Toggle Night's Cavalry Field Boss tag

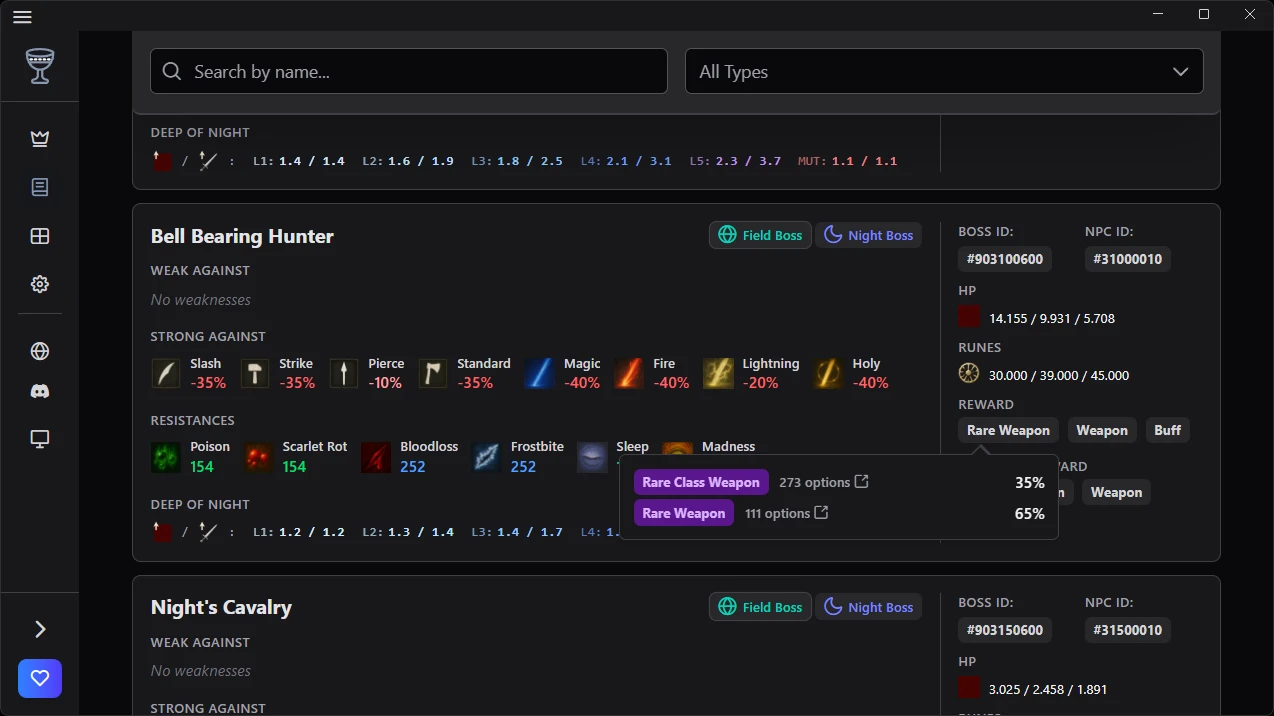click(760, 607)
